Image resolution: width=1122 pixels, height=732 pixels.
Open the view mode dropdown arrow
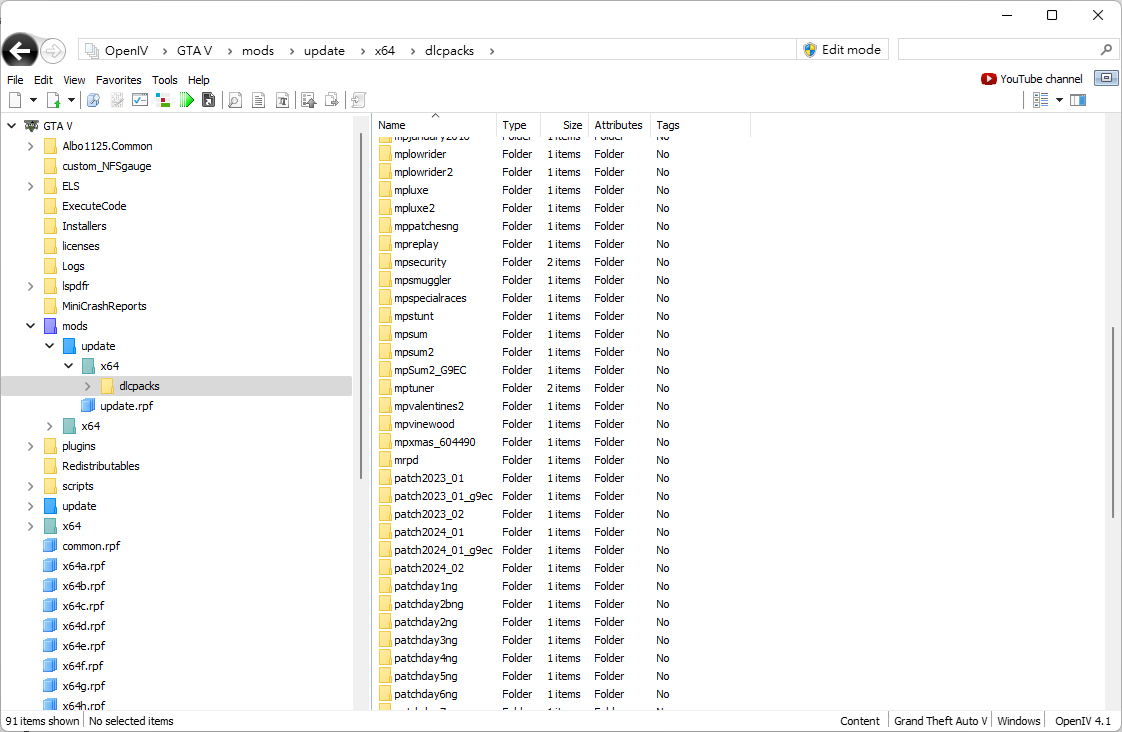(1059, 100)
